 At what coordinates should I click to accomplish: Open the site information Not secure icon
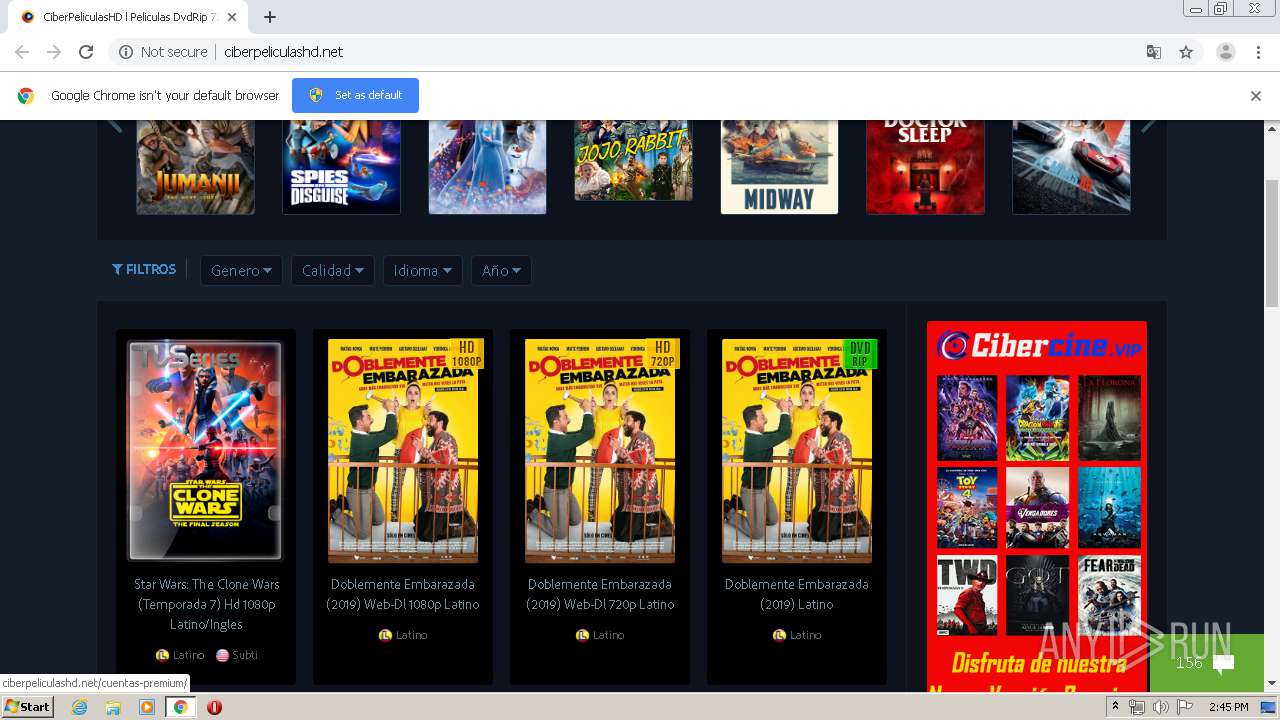126,52
